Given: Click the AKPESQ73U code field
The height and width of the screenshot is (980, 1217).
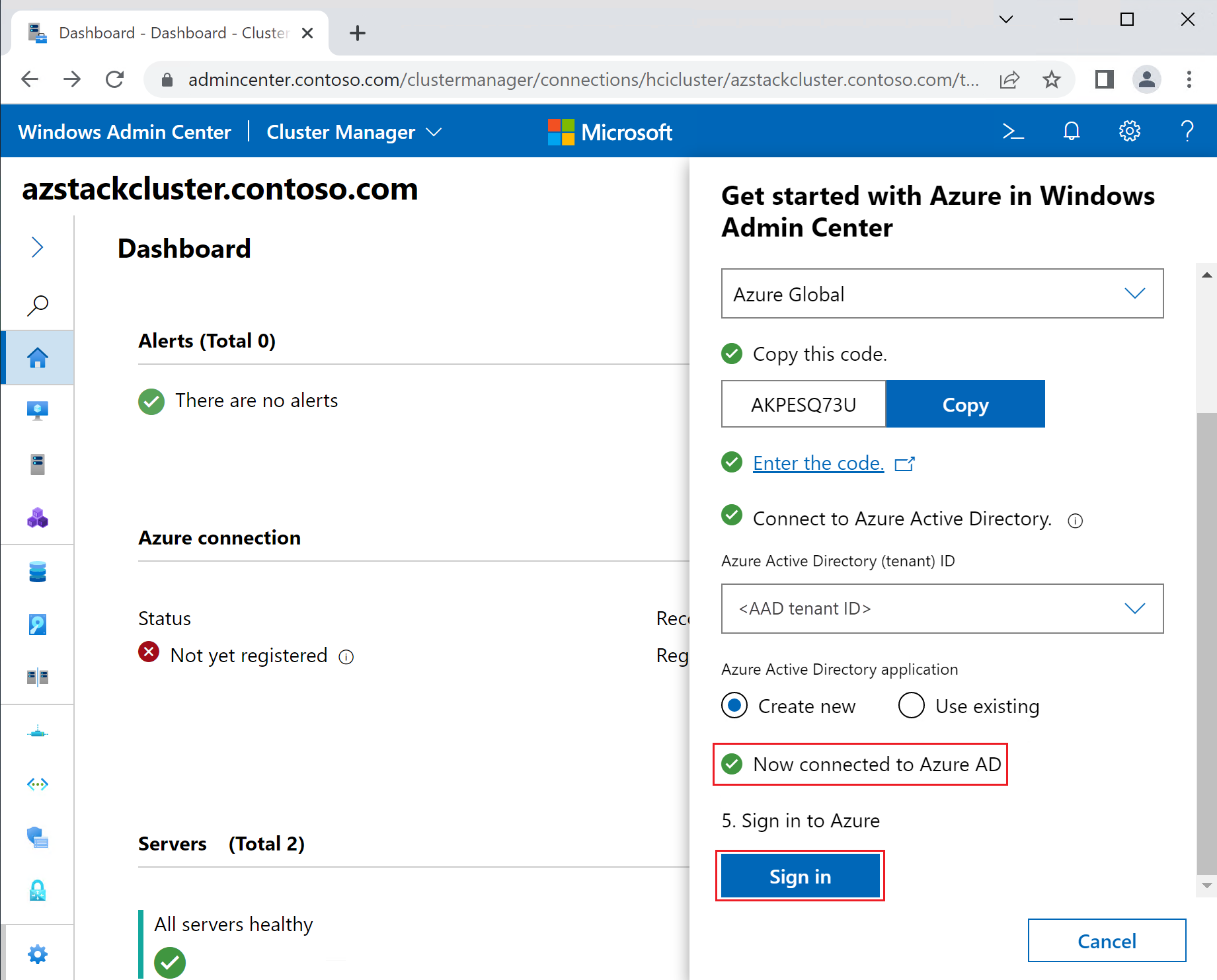Looking at the screenshot, I should (803, 404).
